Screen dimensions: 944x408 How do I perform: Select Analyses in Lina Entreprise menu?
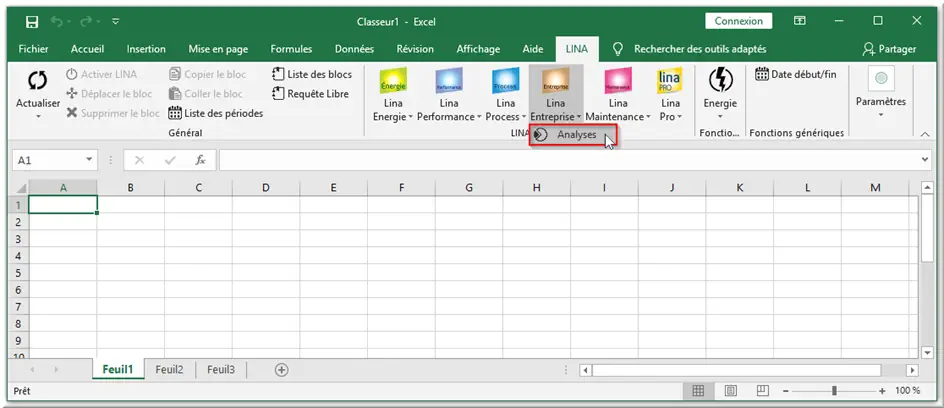click(x=573, y=135)
